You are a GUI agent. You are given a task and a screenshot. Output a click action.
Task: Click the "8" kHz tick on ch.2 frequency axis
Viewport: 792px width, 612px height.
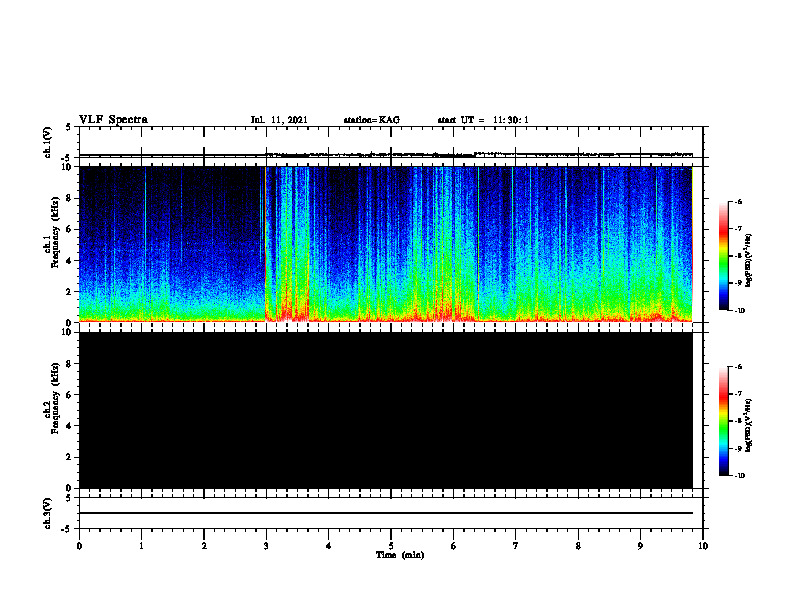(x=70, y=364)
